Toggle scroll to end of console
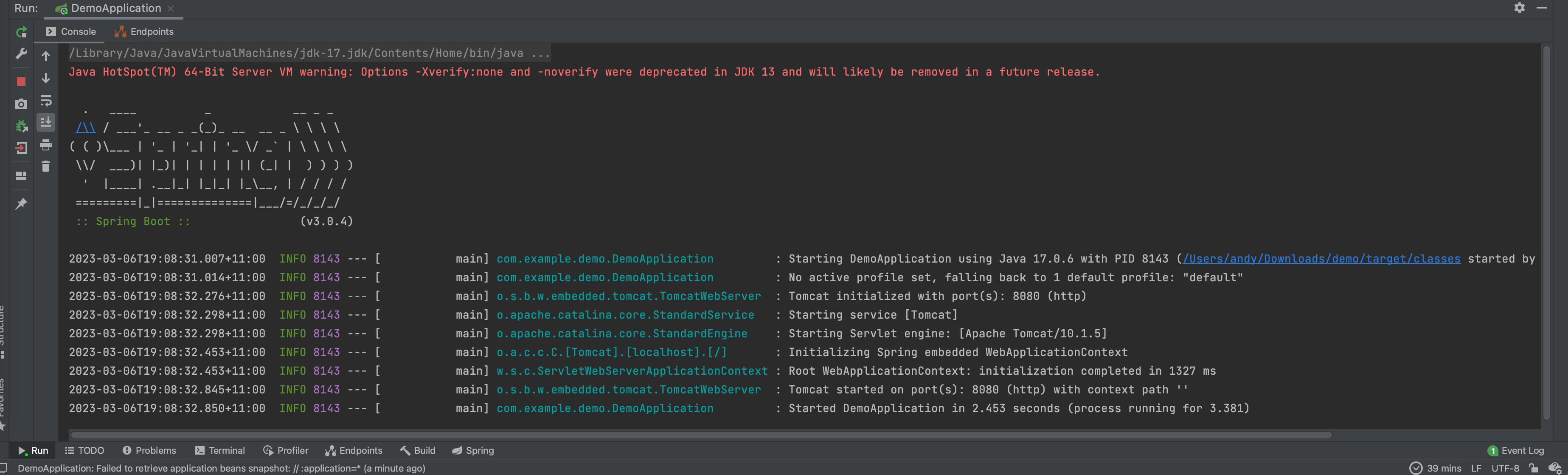 (46, 122)
